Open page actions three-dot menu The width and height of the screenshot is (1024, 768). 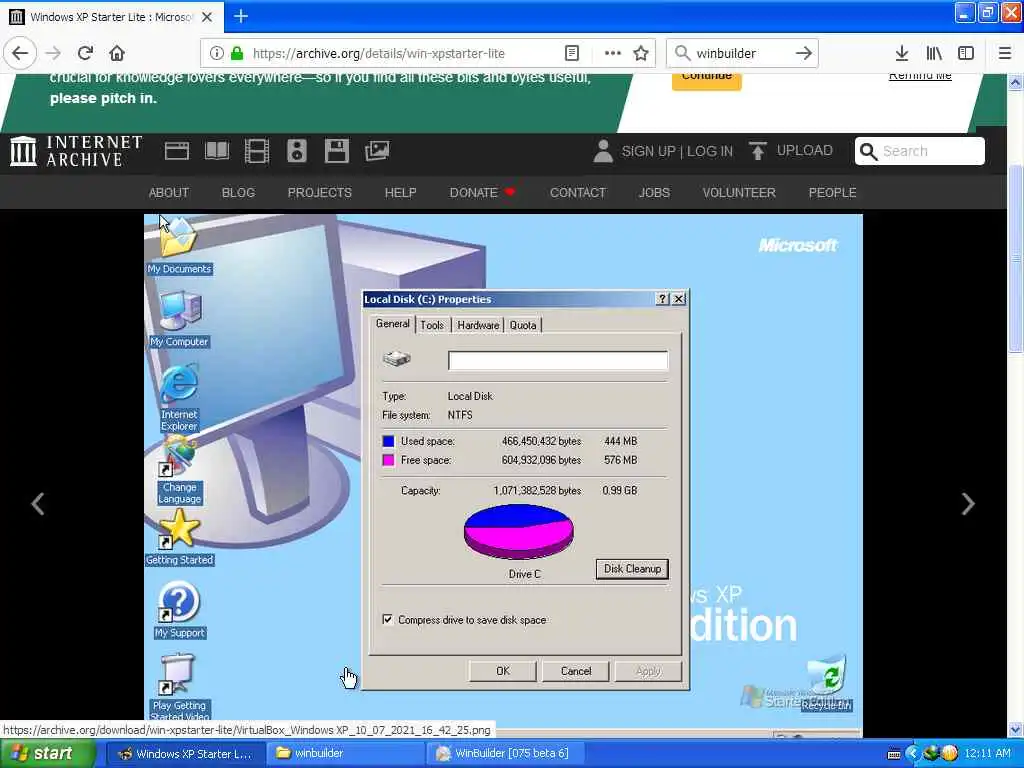tap(612, 53)
